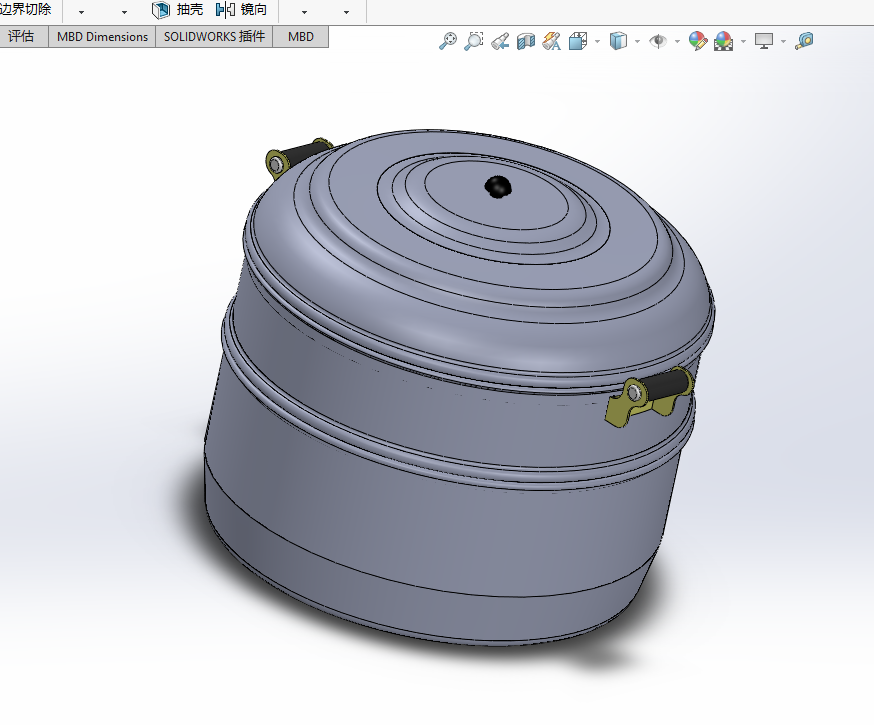Click the Apply Scene icon
Screen dimensions: 874x725
tap(723, 41)
